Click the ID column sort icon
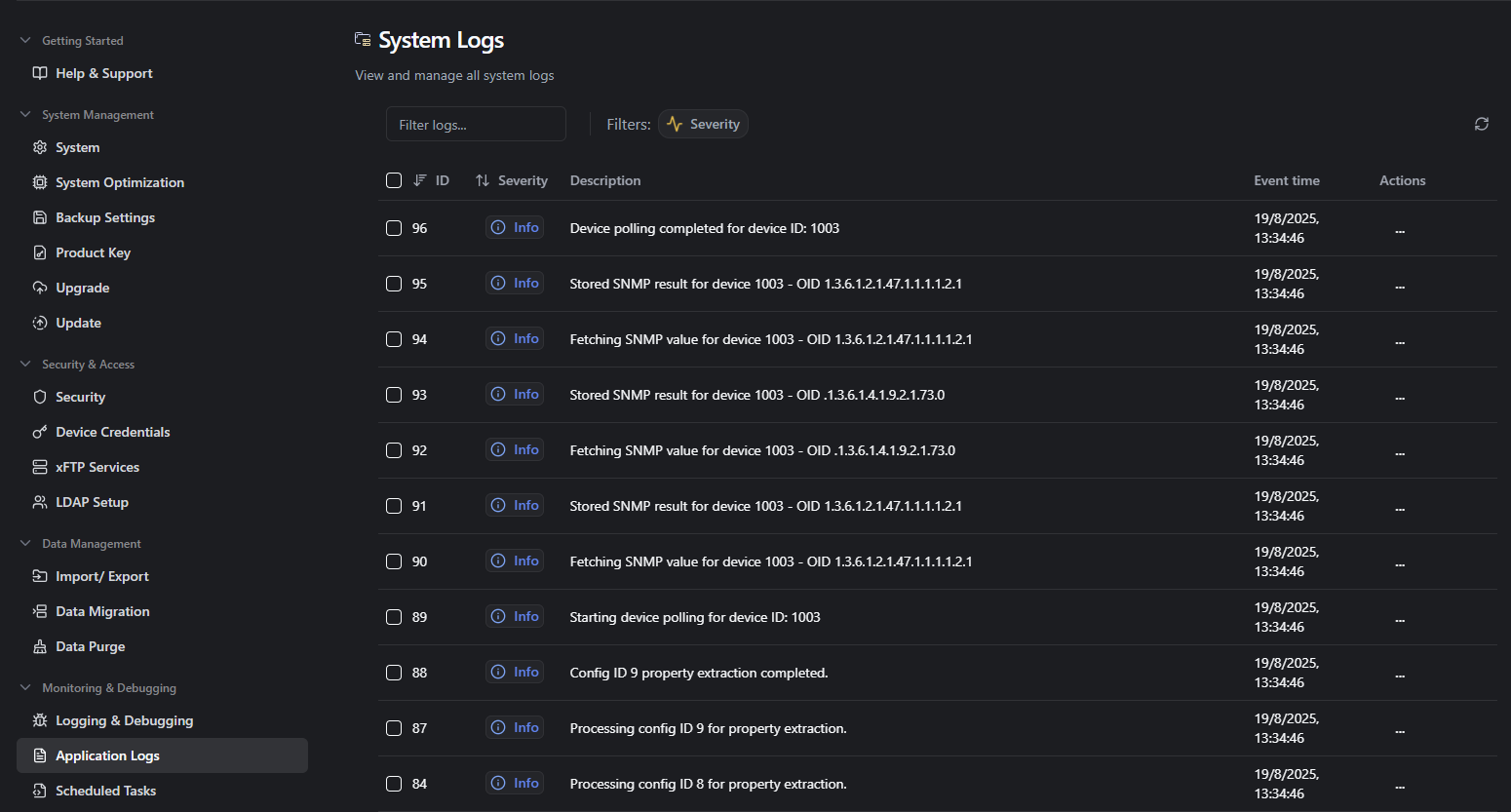The height and width of the screenshot is (812, 1511). [x=420, y=180]
